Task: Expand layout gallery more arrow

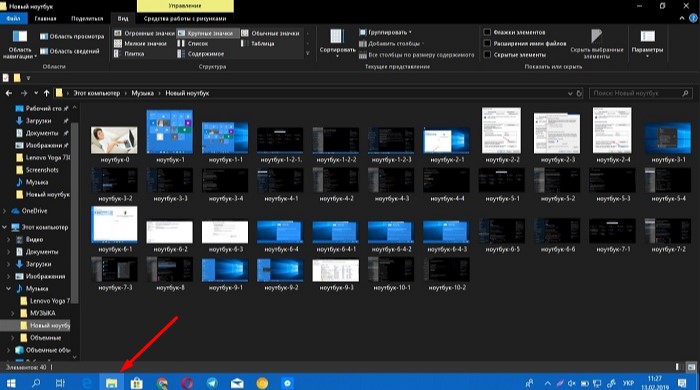Action: click(x=308, y=54)
